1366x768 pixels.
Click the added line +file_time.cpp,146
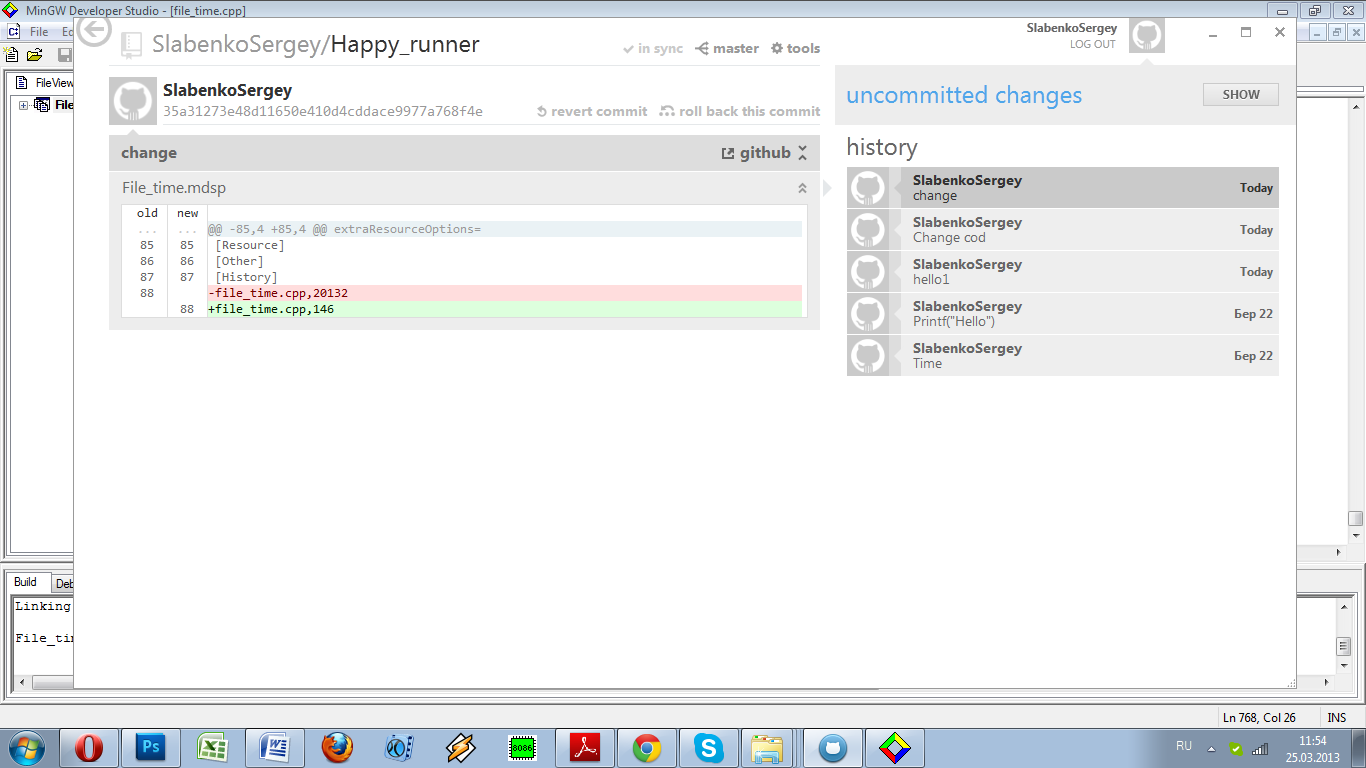[505, 309]
